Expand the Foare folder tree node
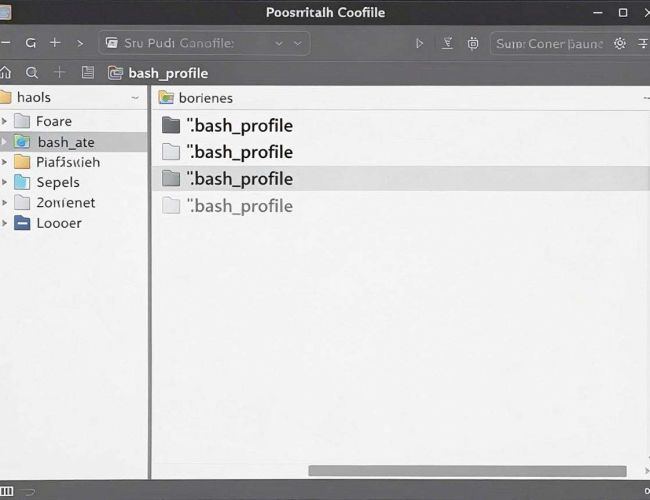The width and height of the screenshot is (650, 500). pyautogui.click(x=5, y=121)
